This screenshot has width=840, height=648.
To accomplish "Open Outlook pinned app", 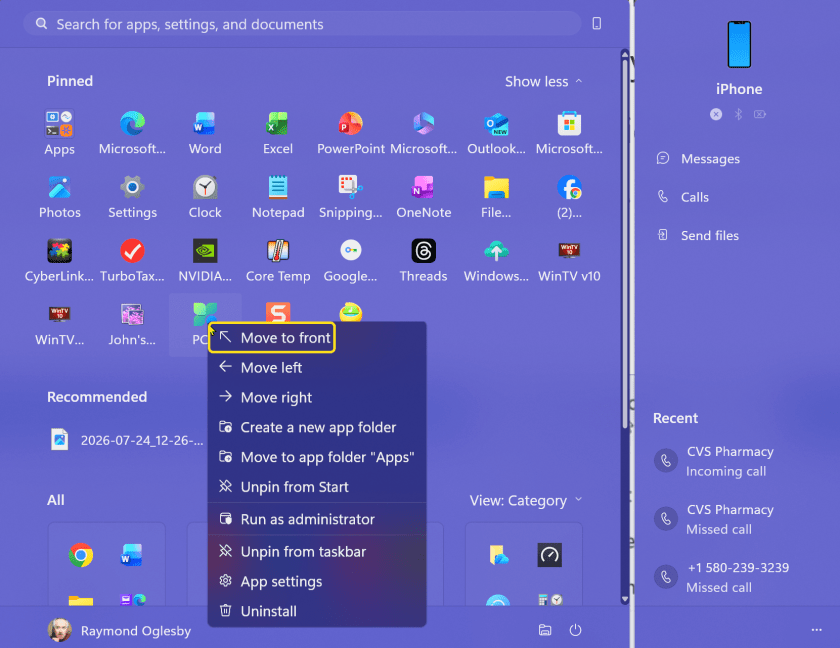I will [x=497, y=132].
